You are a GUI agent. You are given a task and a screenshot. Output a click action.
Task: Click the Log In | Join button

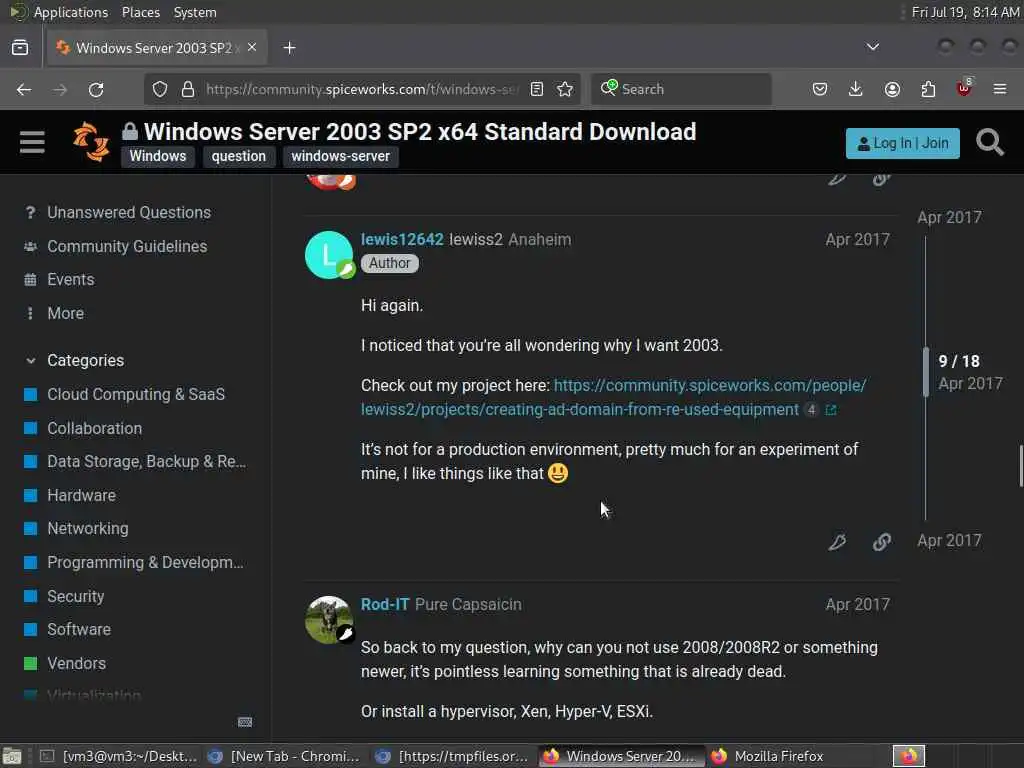click(903, 143)
